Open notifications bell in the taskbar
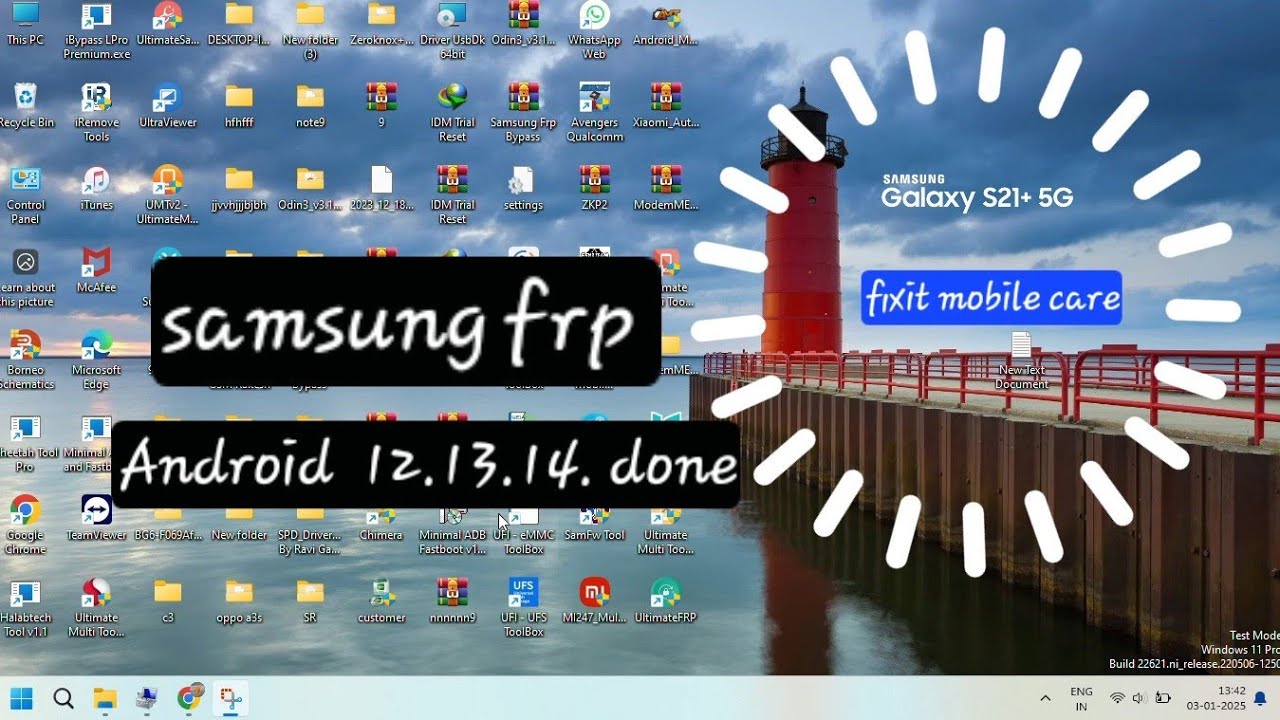Screen dimensions: 1280x720 pyautogui.click(x=1260, y=698)
